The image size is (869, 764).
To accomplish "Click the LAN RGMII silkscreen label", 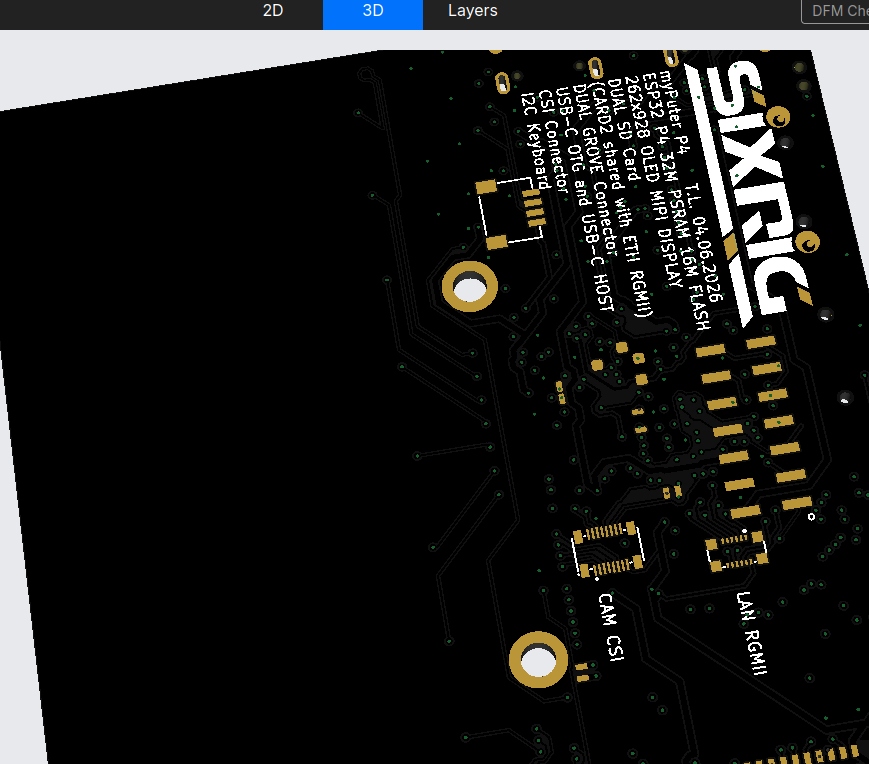I will tap(752, 633).
